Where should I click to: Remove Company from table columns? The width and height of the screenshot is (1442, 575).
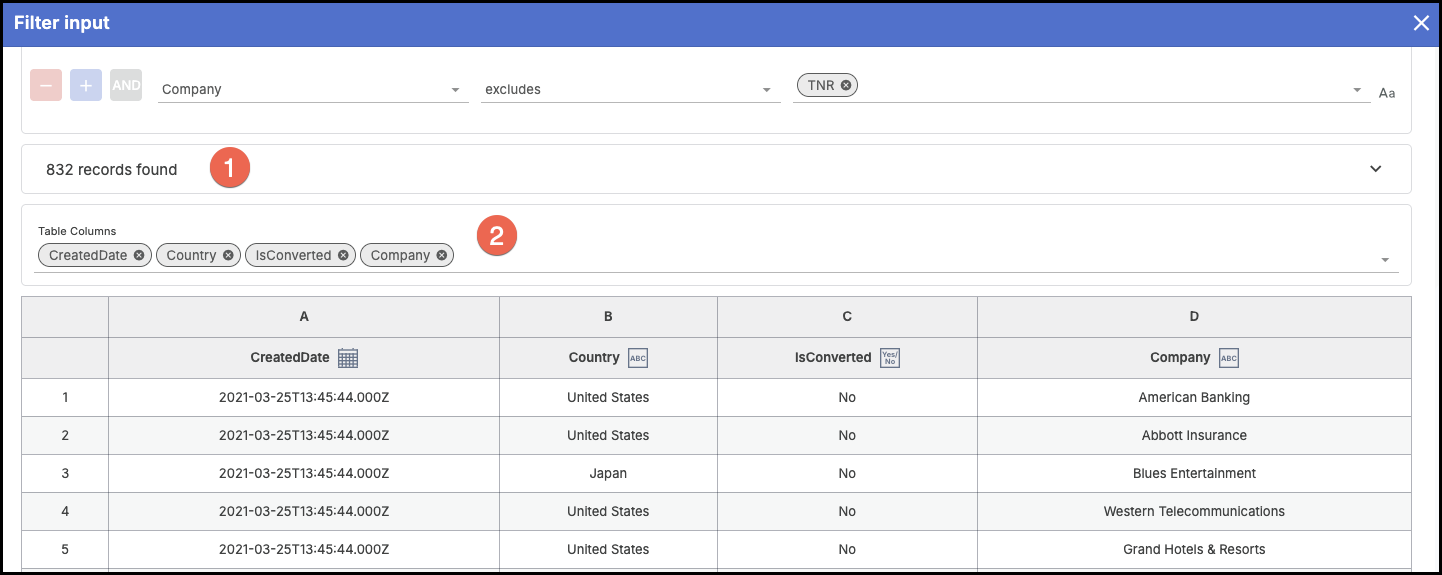[442, 255]
